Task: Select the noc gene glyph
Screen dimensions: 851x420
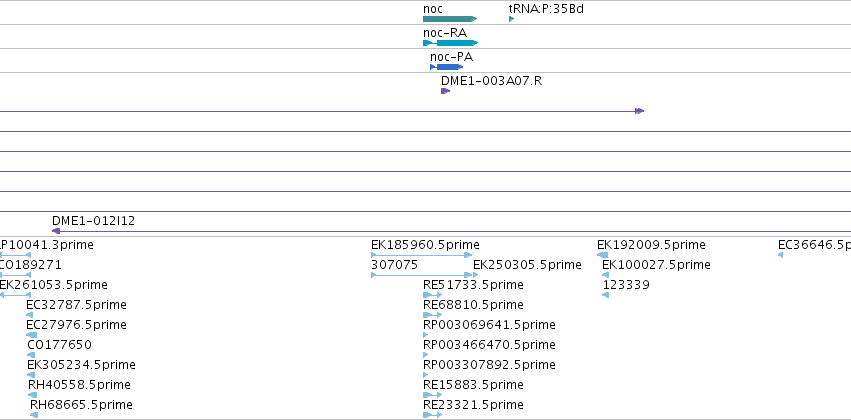Action: pos(450,19)
